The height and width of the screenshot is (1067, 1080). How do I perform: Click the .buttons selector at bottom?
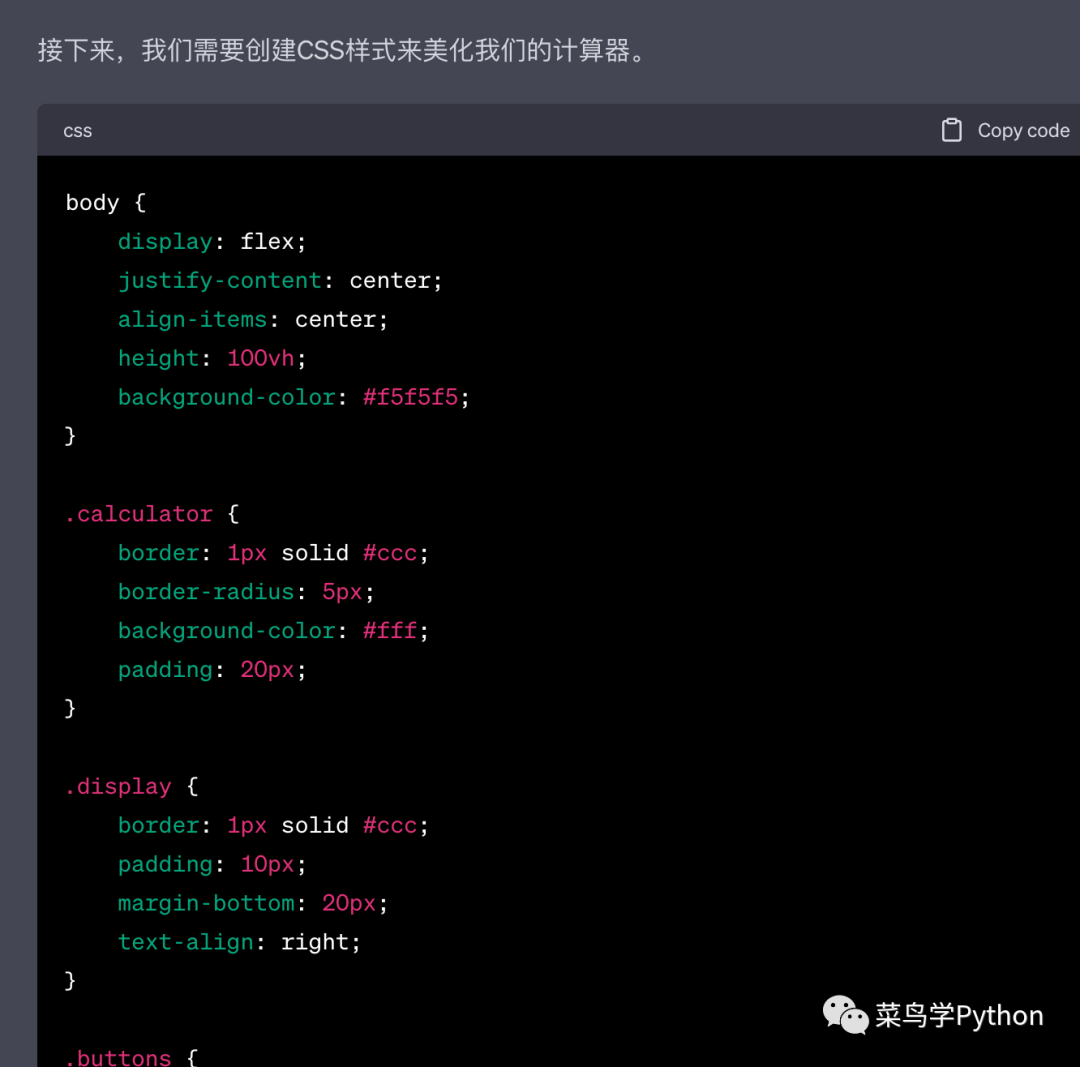[x=118, y=1057]
